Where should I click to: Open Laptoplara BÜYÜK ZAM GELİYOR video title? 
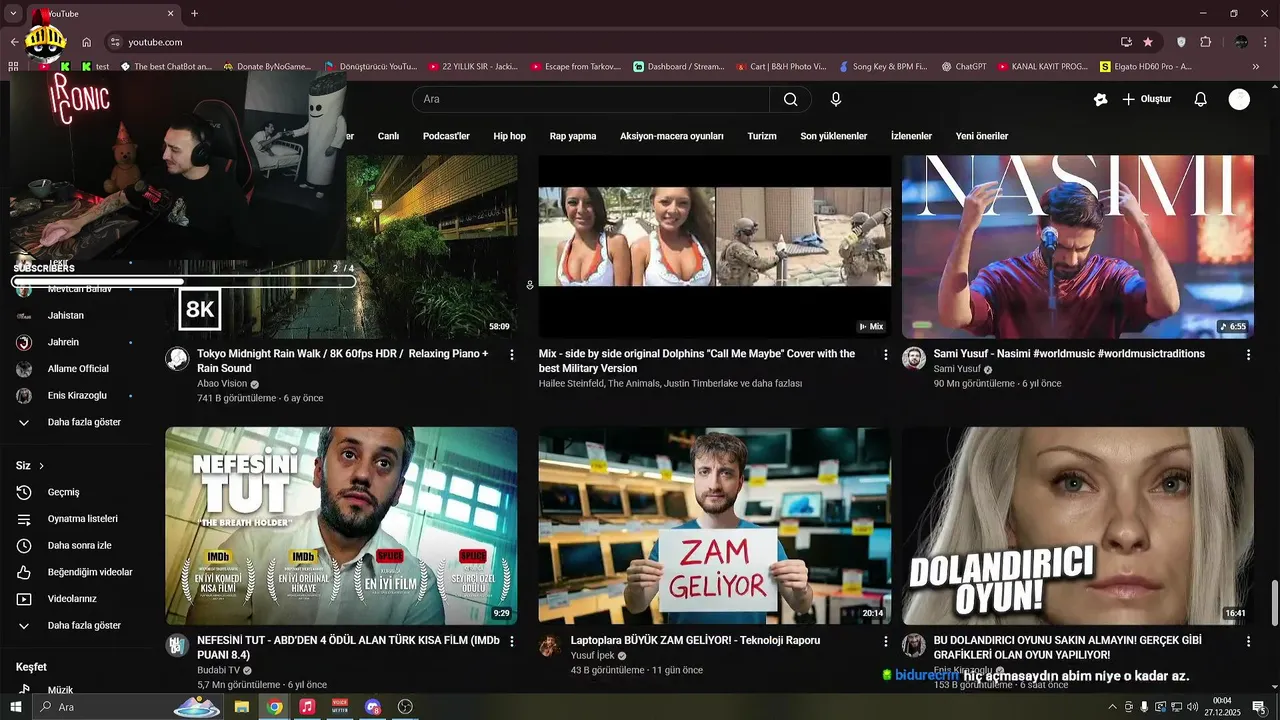pos(695,641)
